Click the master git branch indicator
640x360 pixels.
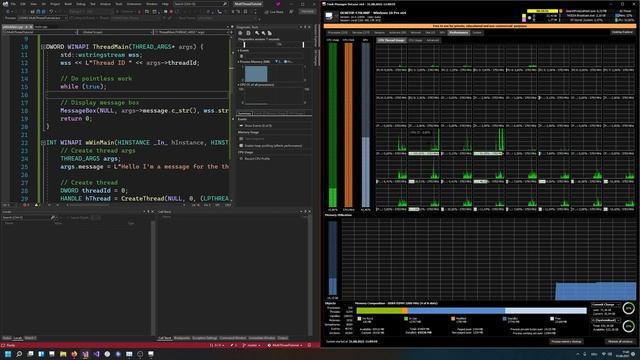tap(252, 345)
